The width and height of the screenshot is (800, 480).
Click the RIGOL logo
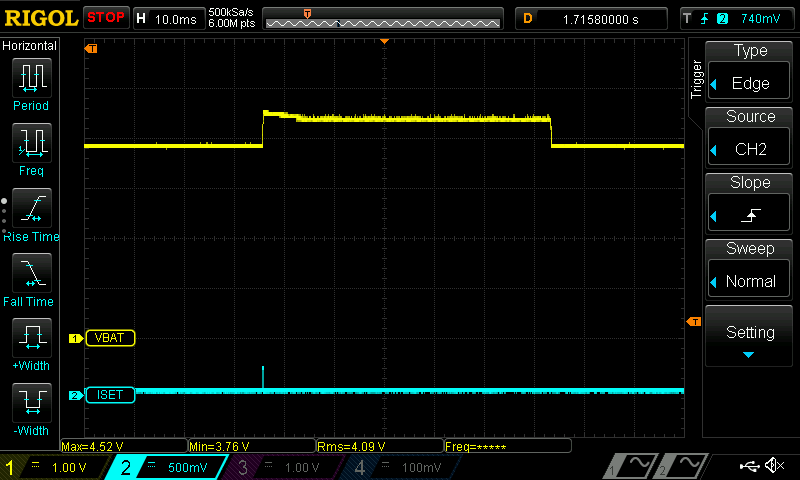click(x=41, y=18)
